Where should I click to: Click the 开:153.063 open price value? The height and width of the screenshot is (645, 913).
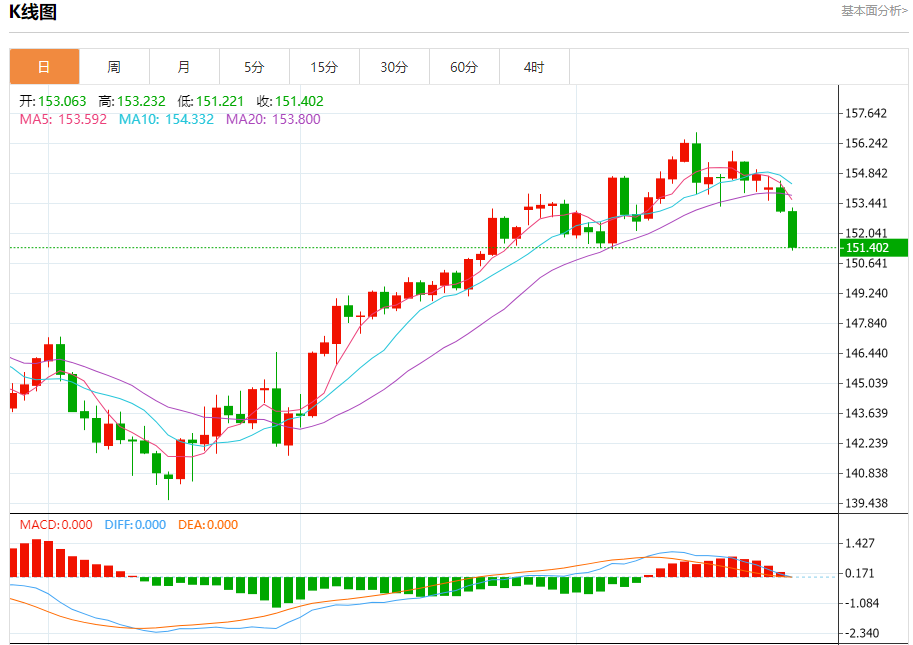(52, 101)
